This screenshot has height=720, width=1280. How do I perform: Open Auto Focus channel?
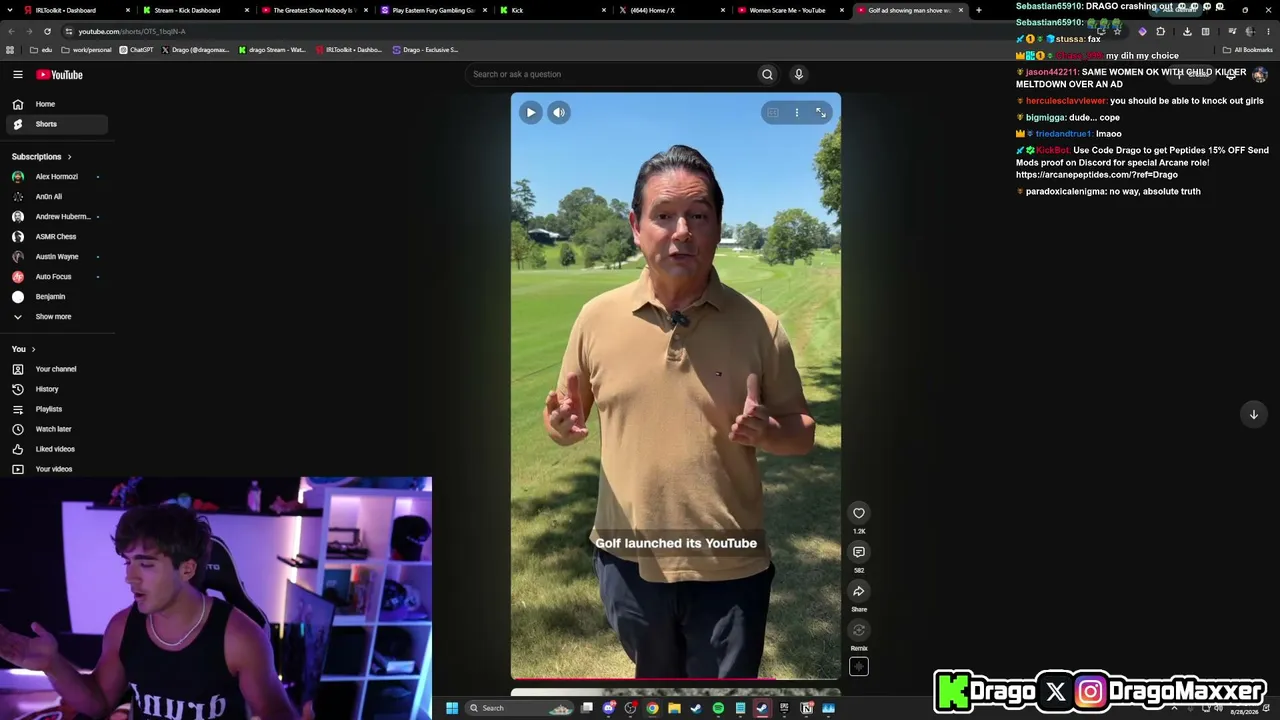pos(55,277)
